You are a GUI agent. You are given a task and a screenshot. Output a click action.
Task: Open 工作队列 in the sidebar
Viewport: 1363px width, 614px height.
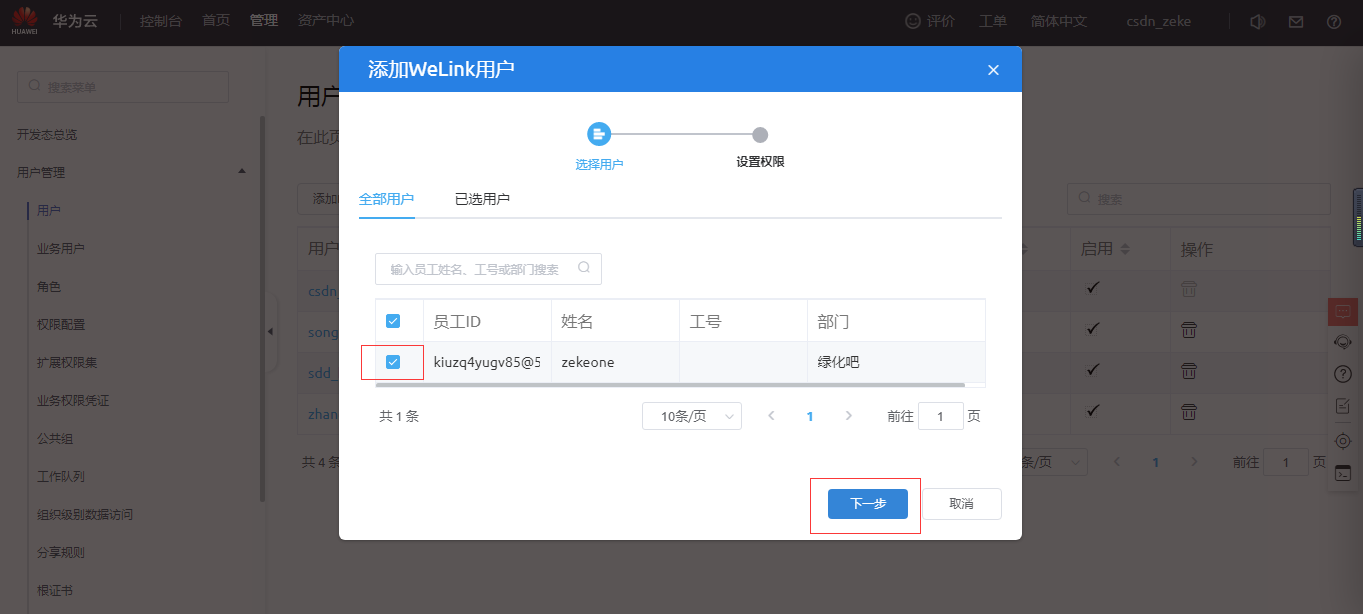click(x=61, y=476)
